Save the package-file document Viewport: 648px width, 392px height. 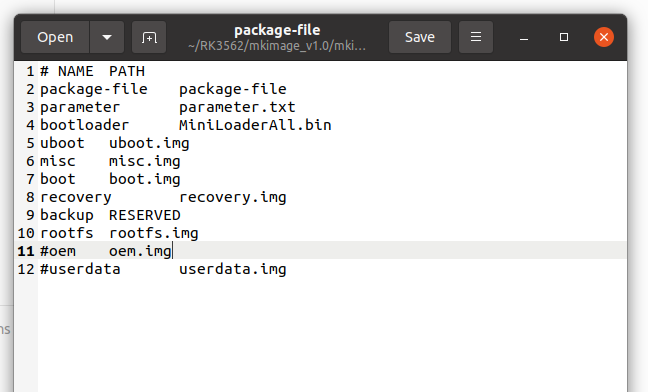pos(419,37)
